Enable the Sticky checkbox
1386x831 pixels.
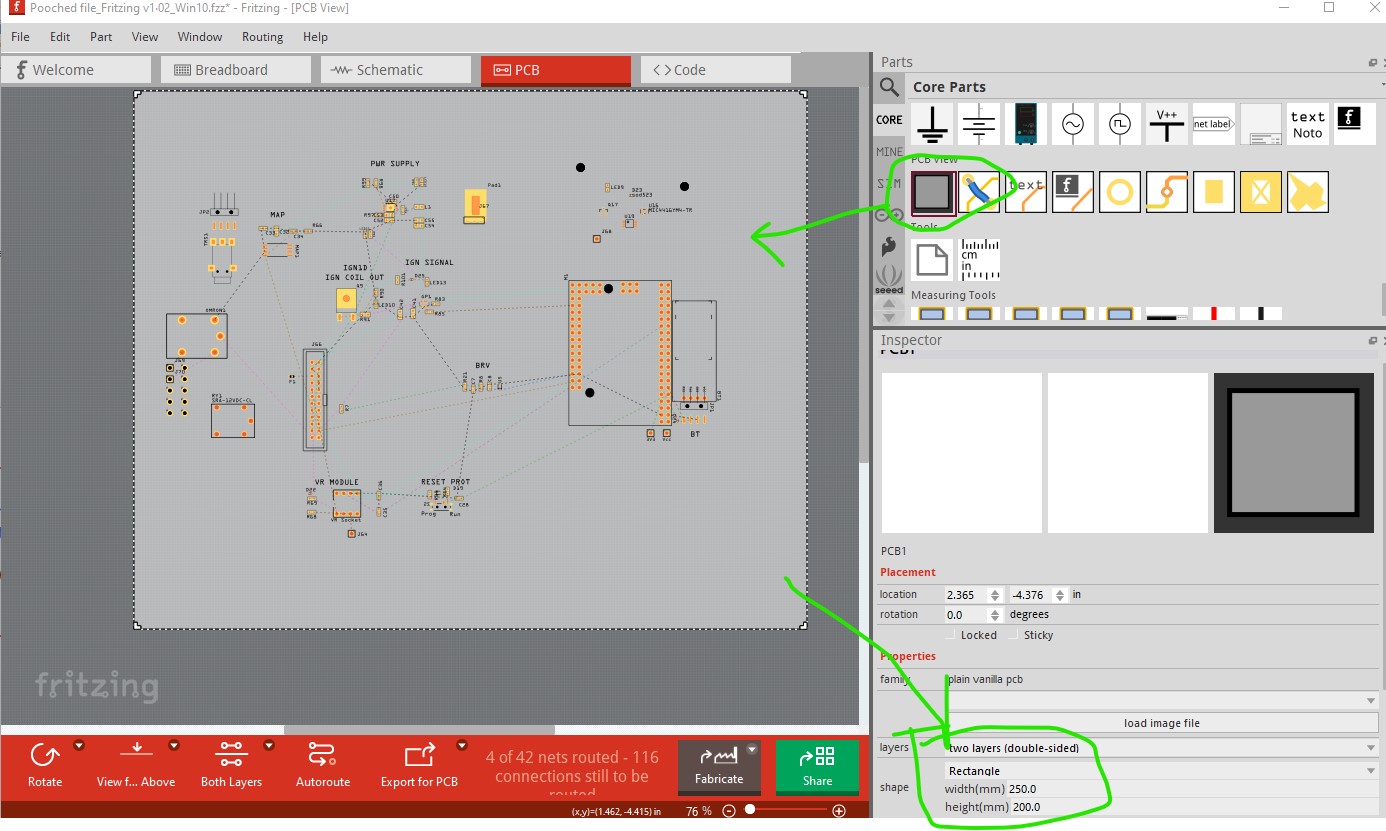(1014, 635)
